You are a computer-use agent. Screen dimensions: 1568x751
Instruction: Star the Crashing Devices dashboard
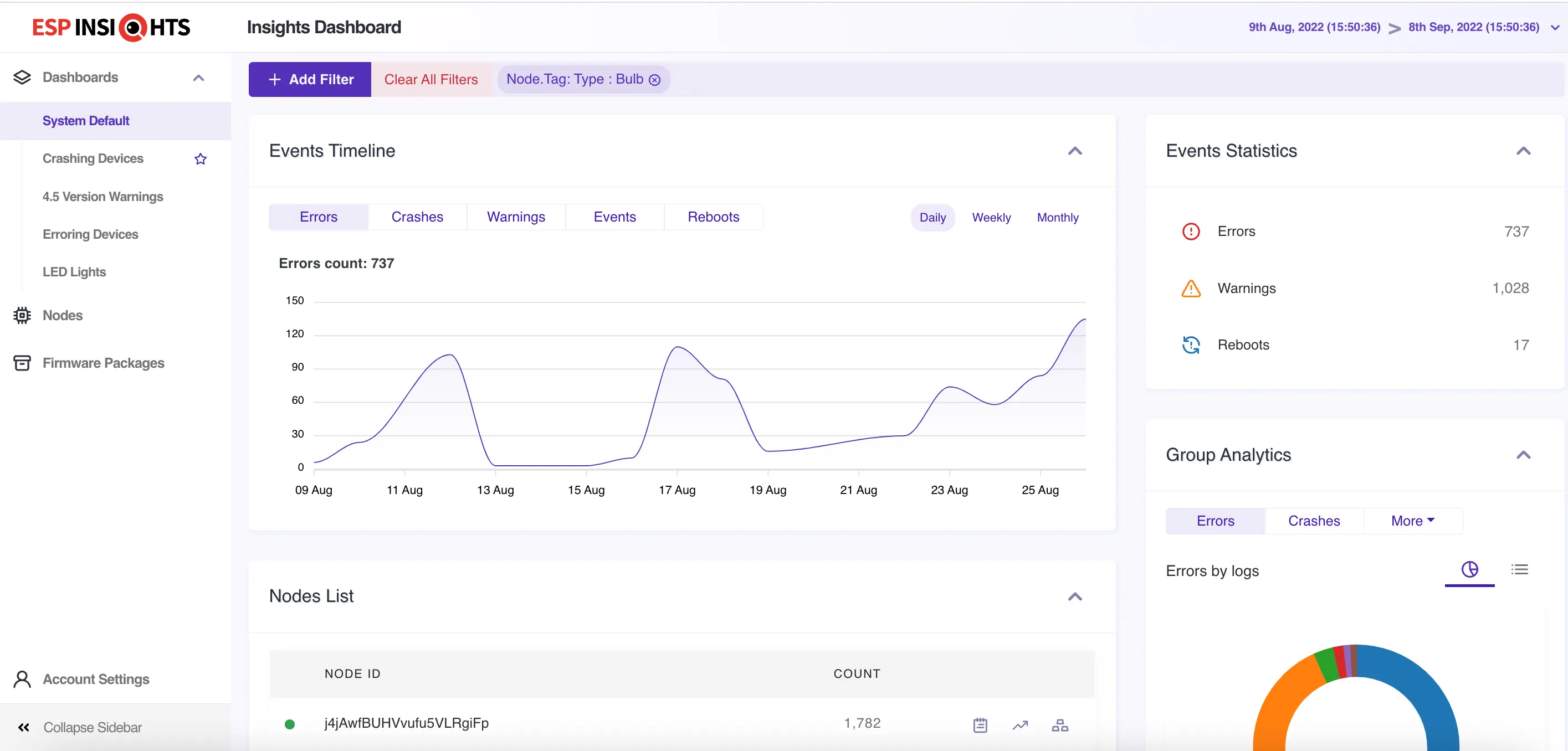pos(200,159)
